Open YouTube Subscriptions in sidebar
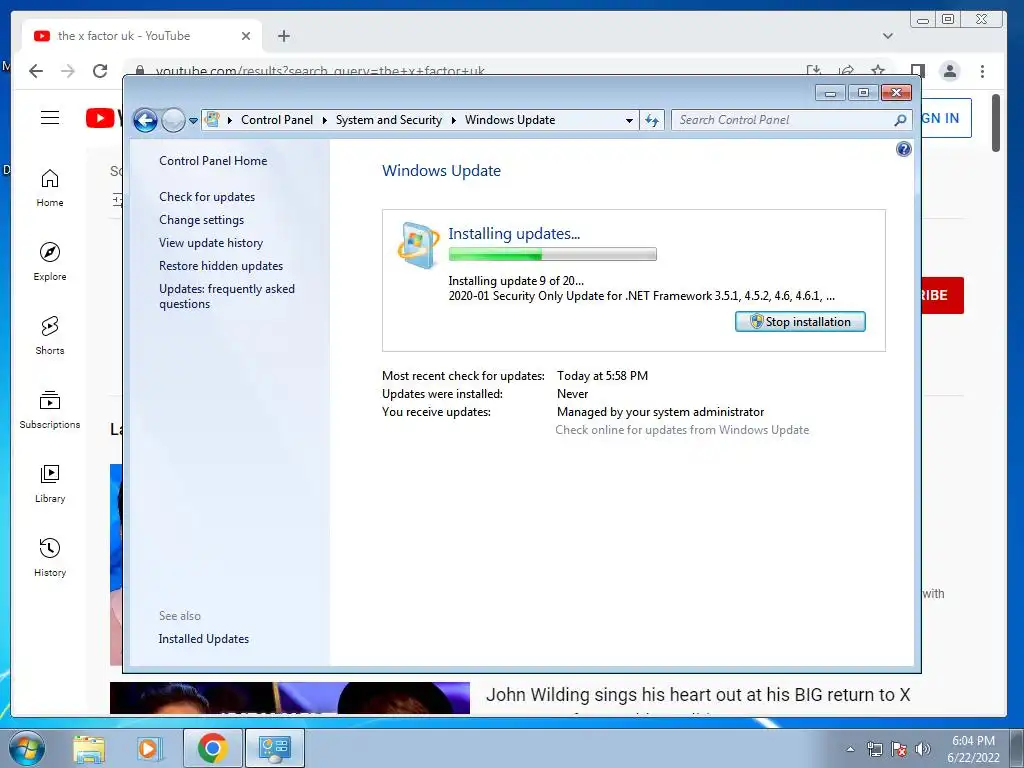The height and width of the screenshot is (768, 1024). (x=50, y=409)
